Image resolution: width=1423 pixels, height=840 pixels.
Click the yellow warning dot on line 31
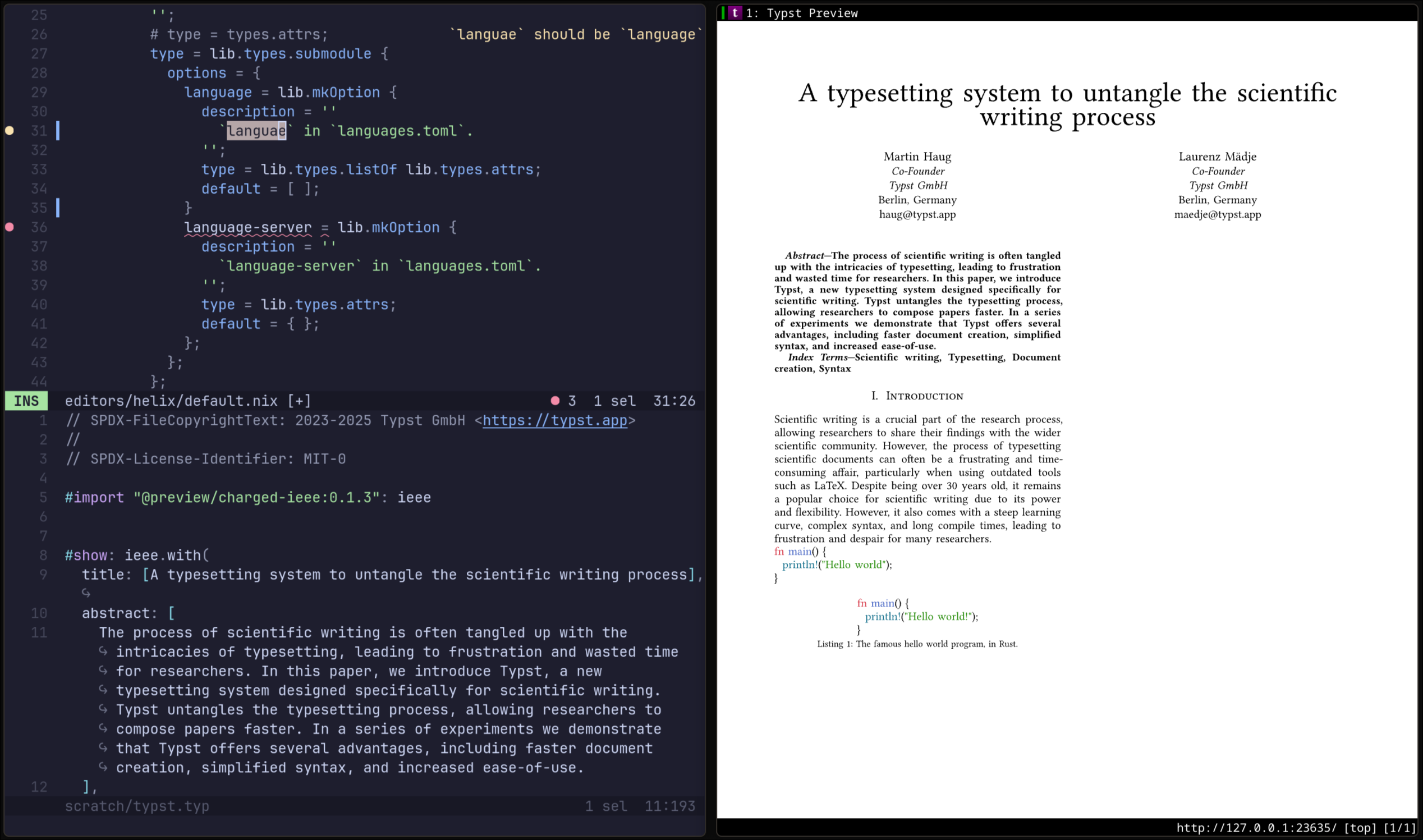tap(10, 131)
